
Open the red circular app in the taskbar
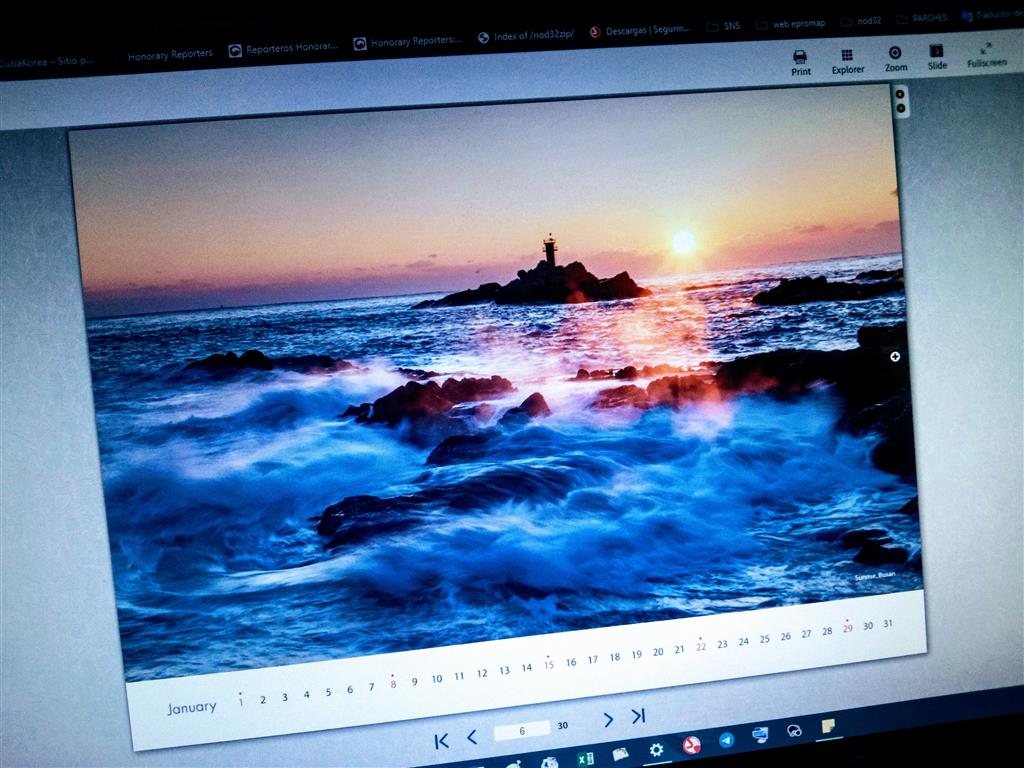tap(691, 744)
